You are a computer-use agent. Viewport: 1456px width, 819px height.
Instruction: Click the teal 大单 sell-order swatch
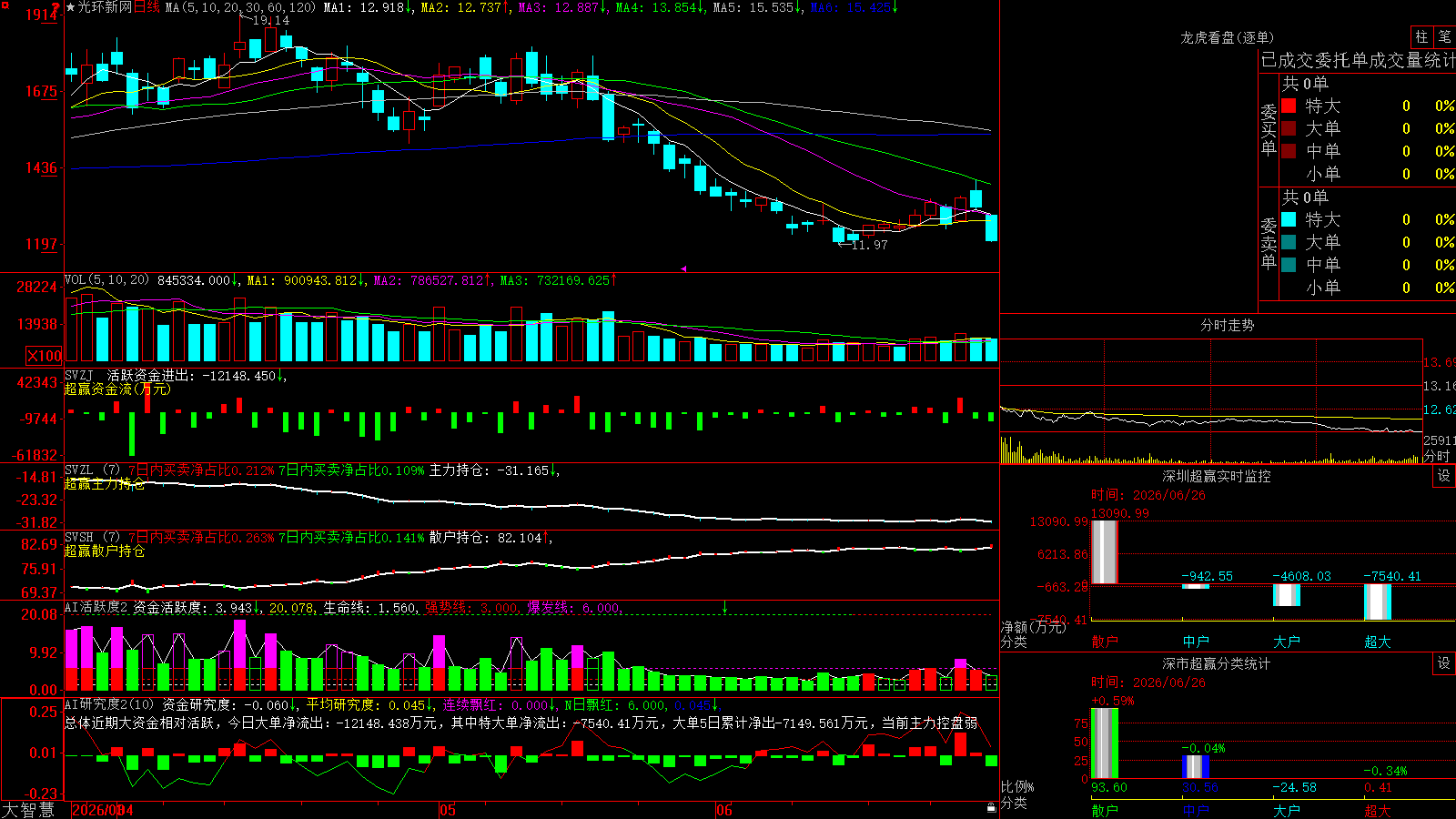click(x=1289, y=242)
